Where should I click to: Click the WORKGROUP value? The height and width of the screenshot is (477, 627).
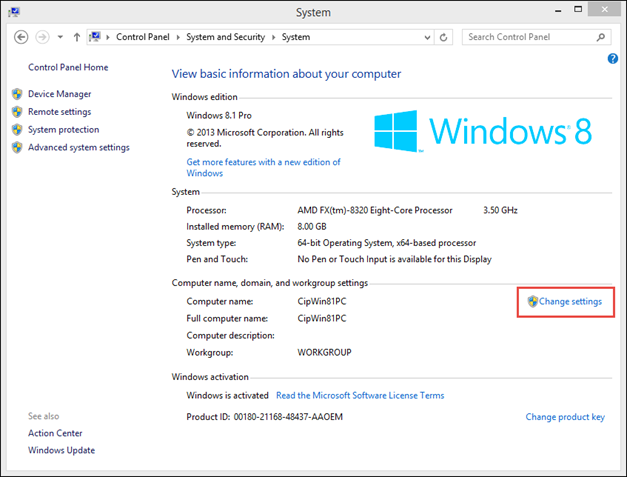click(x=324, y=353)
